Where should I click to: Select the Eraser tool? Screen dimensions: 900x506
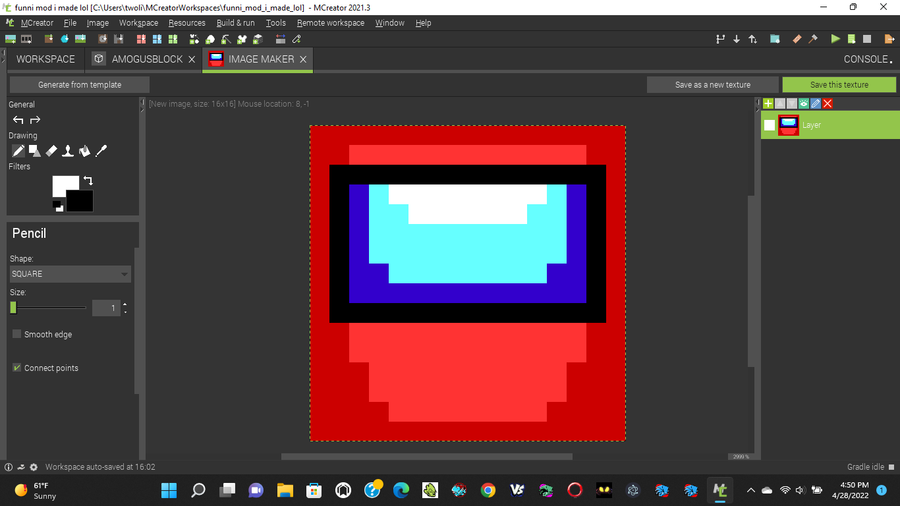51,151
